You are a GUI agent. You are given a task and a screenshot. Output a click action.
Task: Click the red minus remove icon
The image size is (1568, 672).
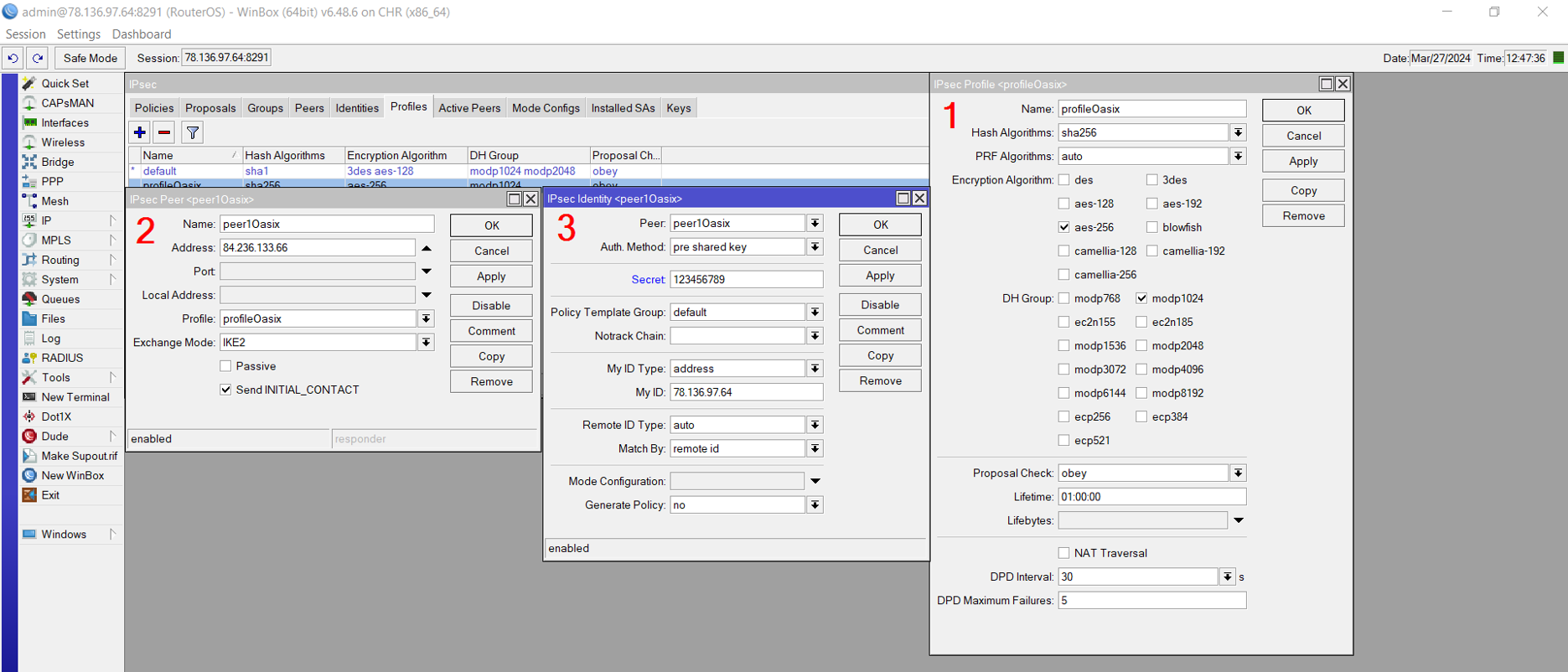[x=164, y=132]
